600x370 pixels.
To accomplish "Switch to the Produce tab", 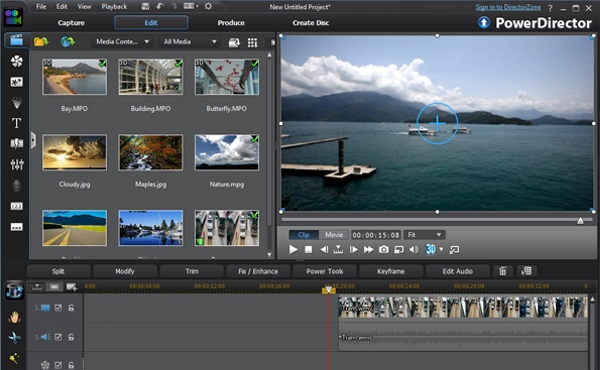I will pos(231,23).
